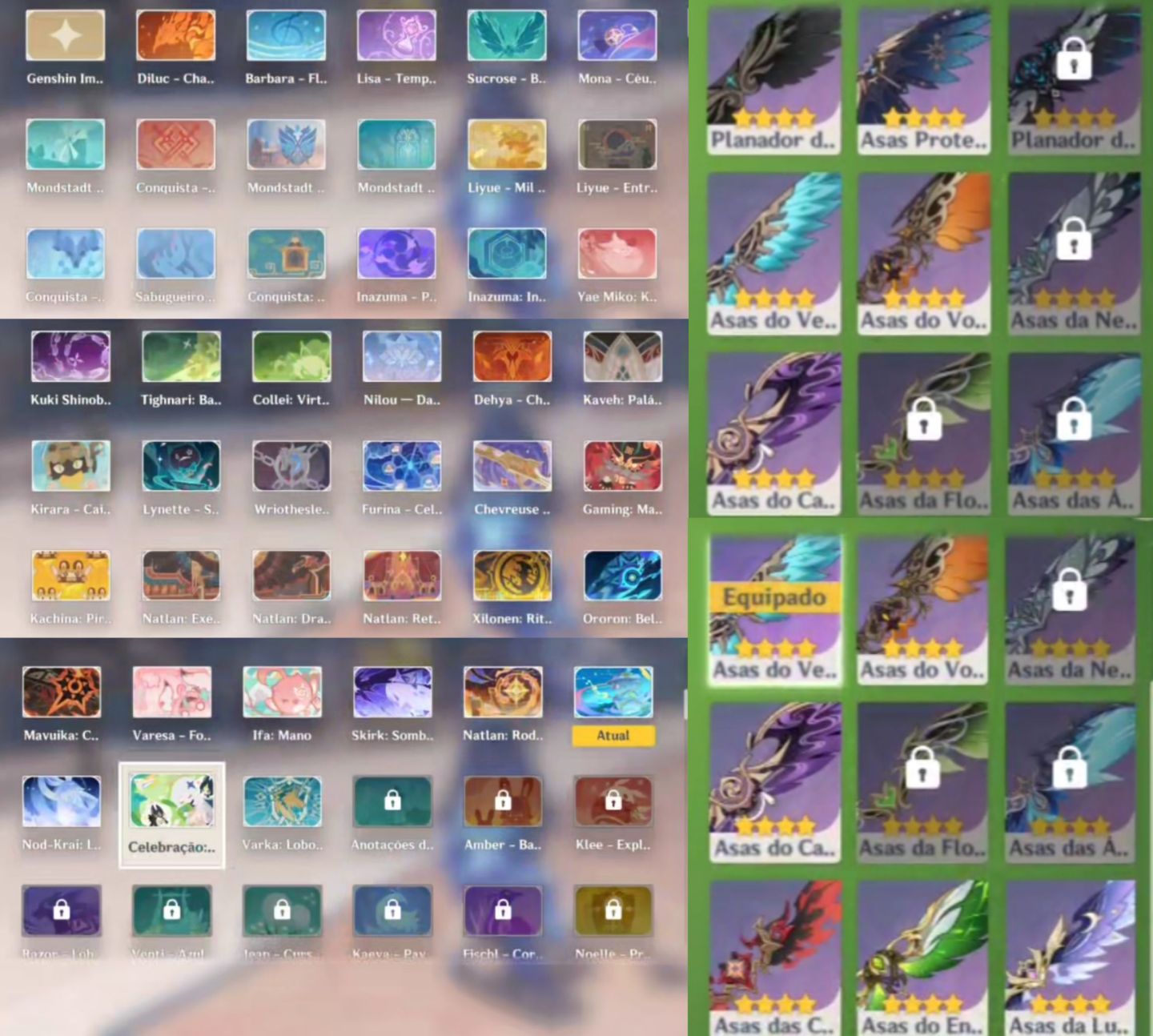Choose the green Asas do En.. glider
Screen dimensions: 1153x1036
(x=923, y=958)
